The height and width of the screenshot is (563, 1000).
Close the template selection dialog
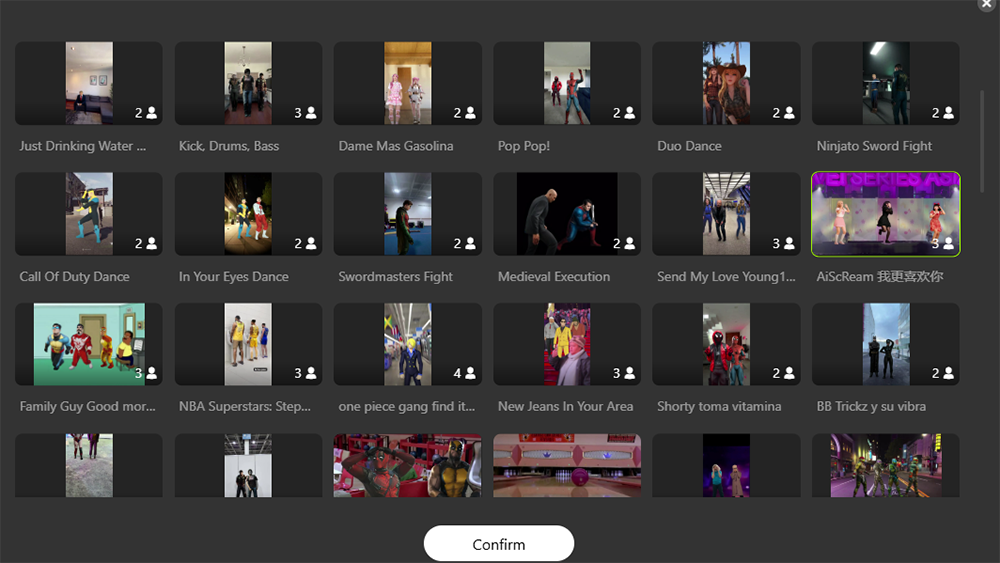[x=987, y=4]
